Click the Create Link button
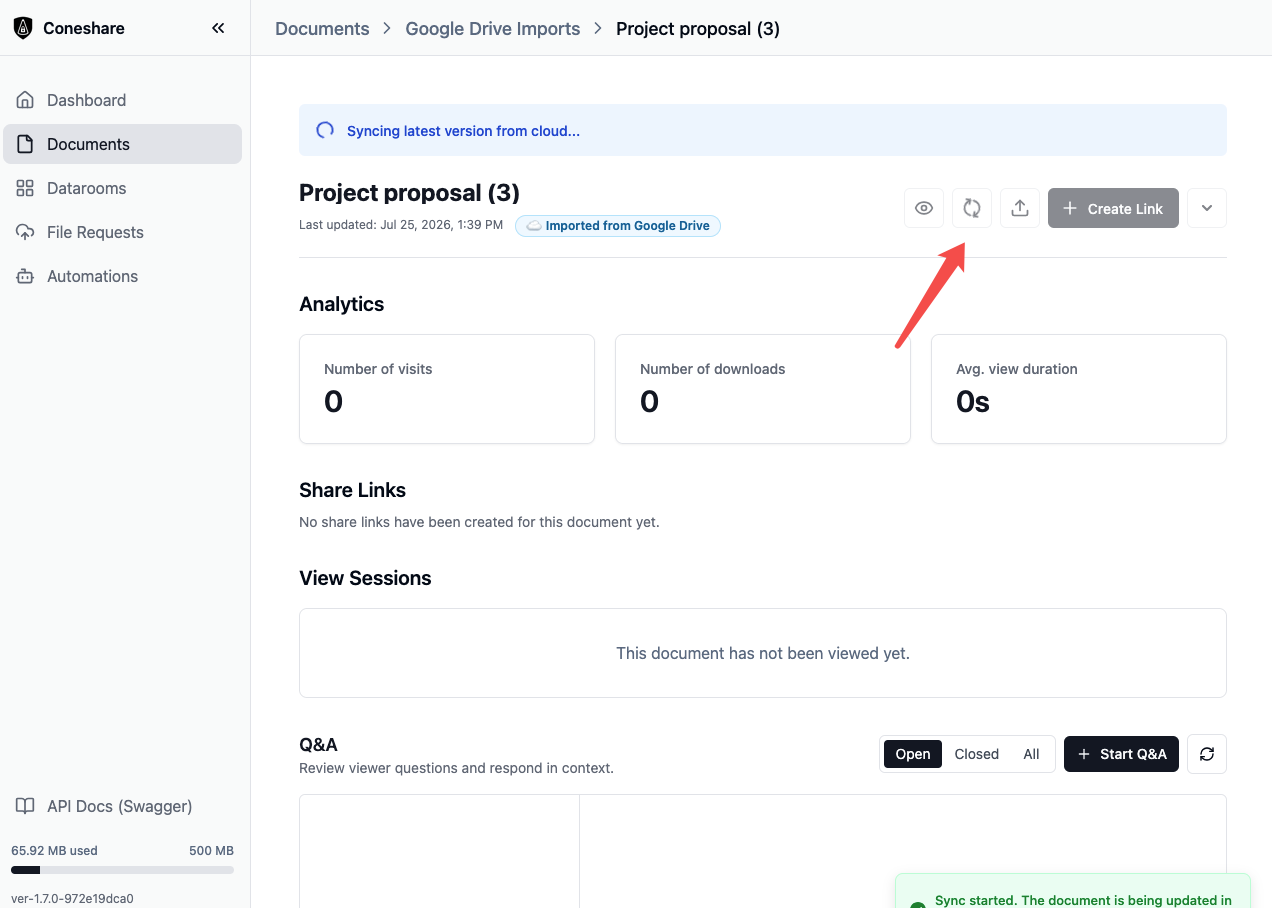This screenshot has height=908, width=1272. [x=1113, y=208]
